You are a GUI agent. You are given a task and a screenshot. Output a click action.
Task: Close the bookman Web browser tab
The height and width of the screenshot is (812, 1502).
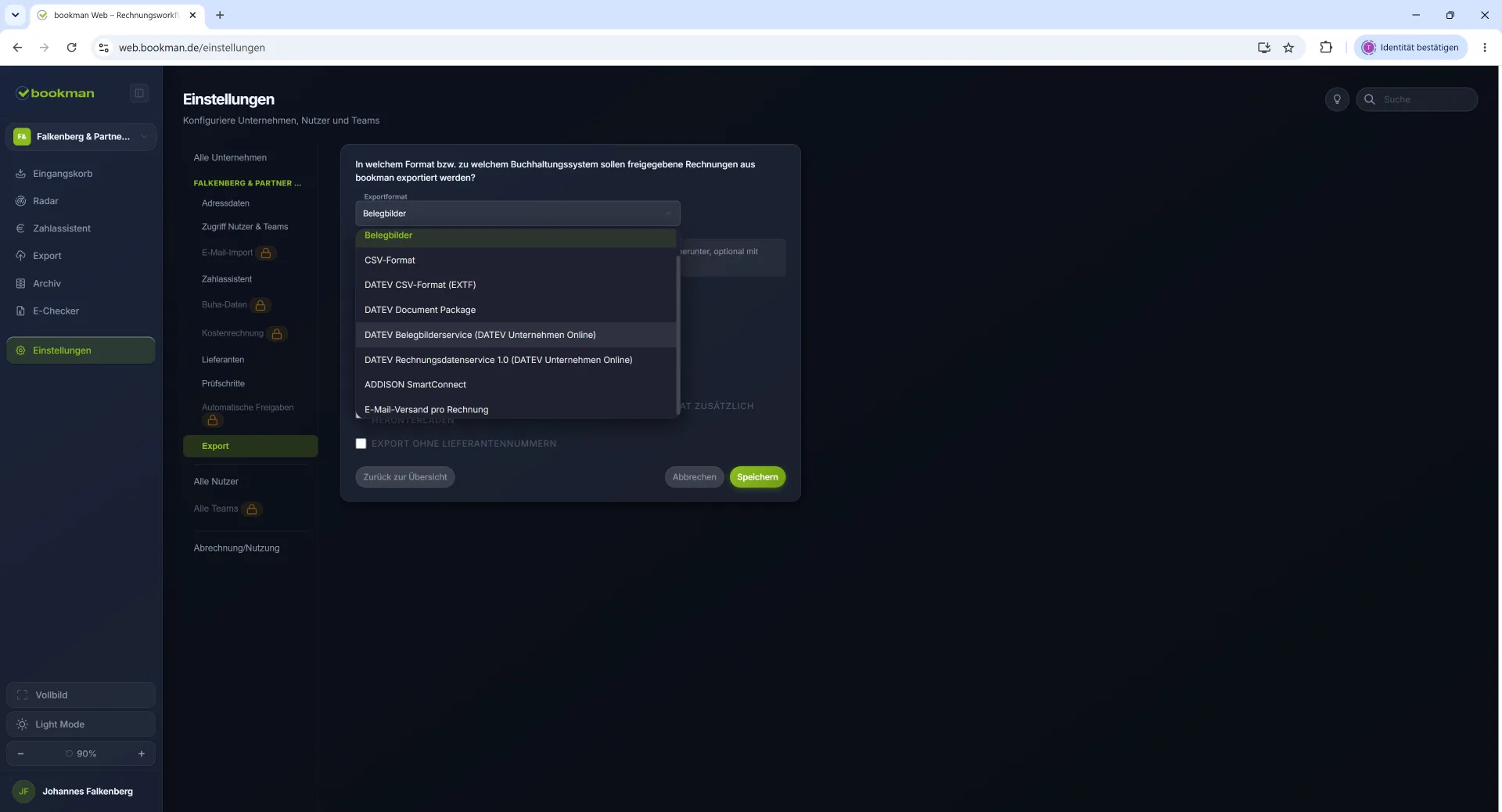192,15
